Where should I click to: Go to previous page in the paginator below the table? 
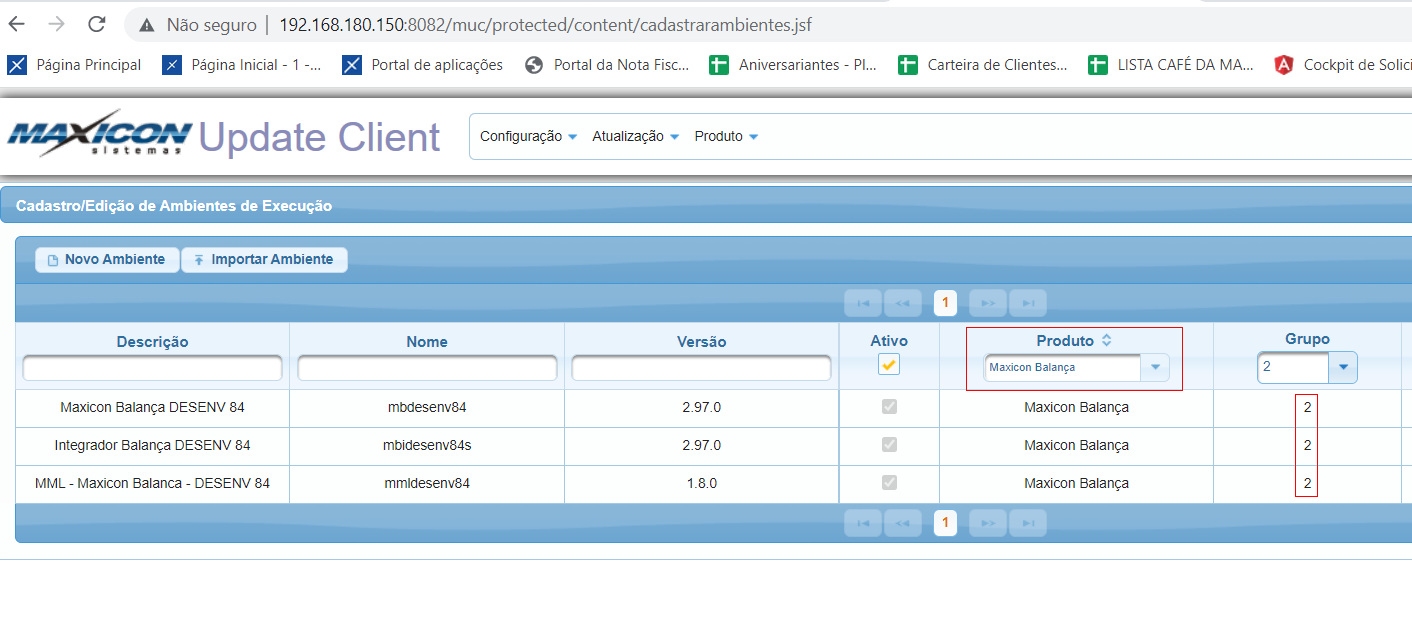pyautogui.click(x=902, y=522)
